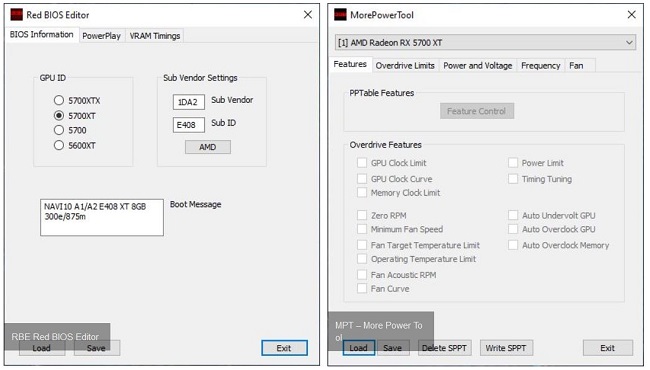Viewport: 650px width, 370px height.
Task: Check the Minimum Fan Speed option
Action: point(362,229)
